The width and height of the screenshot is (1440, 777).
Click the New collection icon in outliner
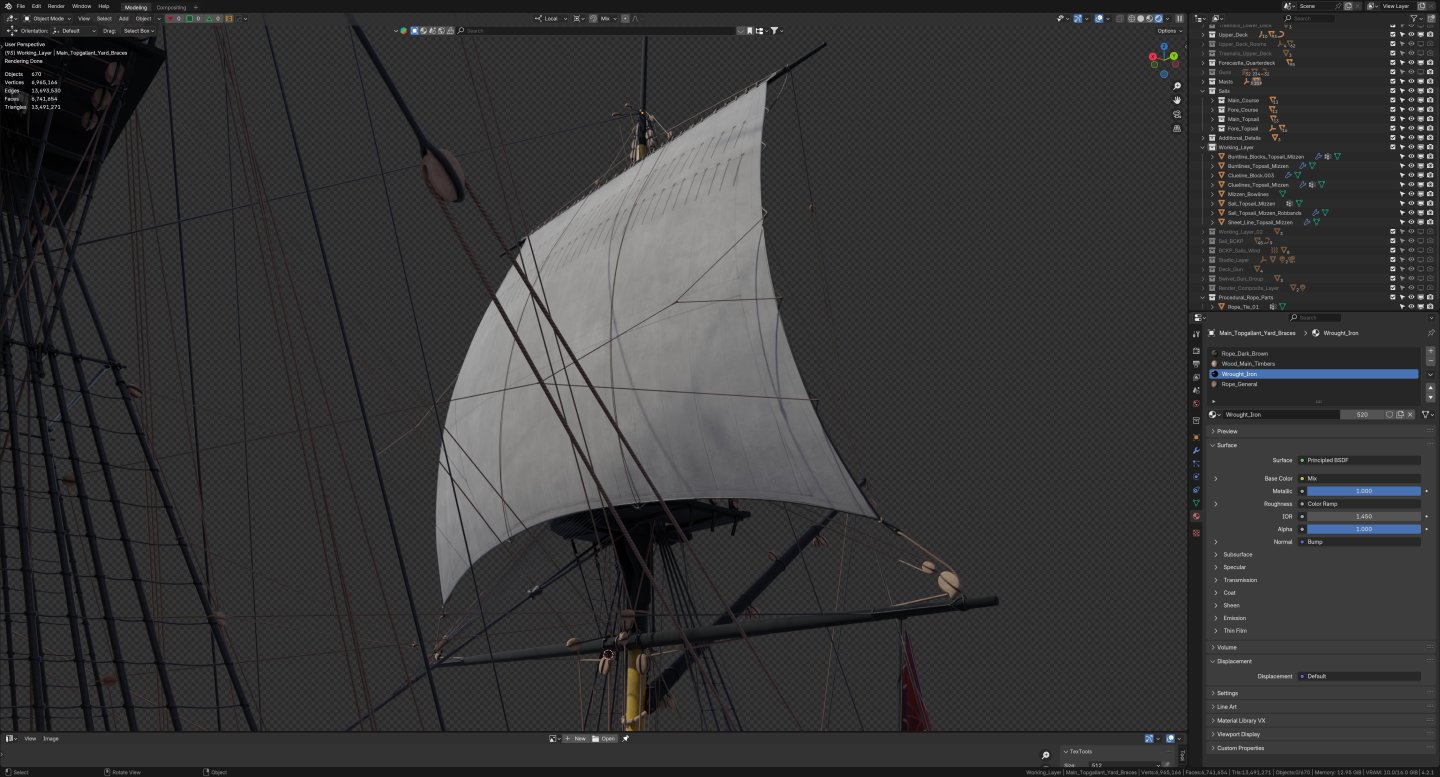(1431, 18)
